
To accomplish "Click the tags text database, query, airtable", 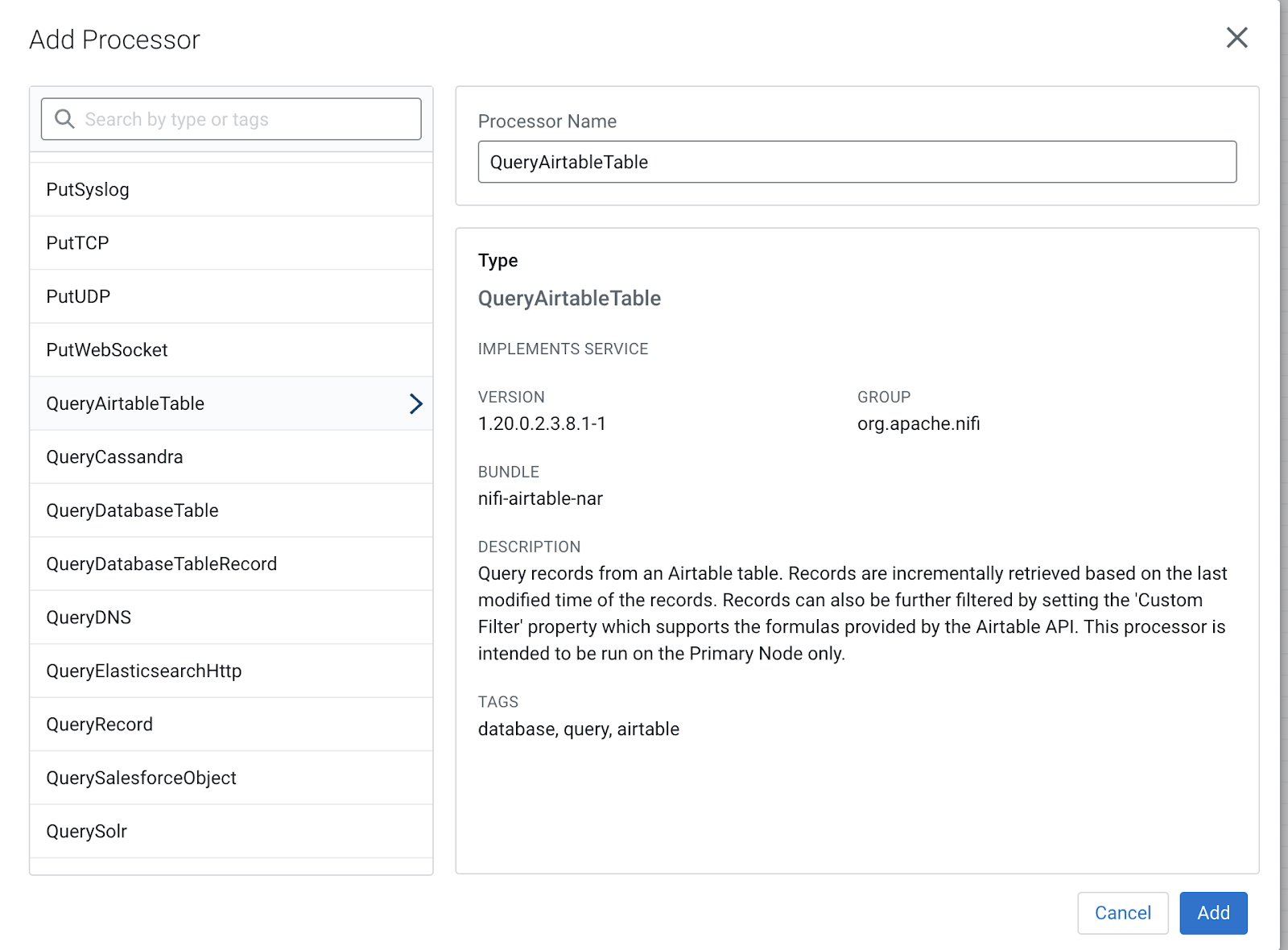I will [x=579, y=729].
